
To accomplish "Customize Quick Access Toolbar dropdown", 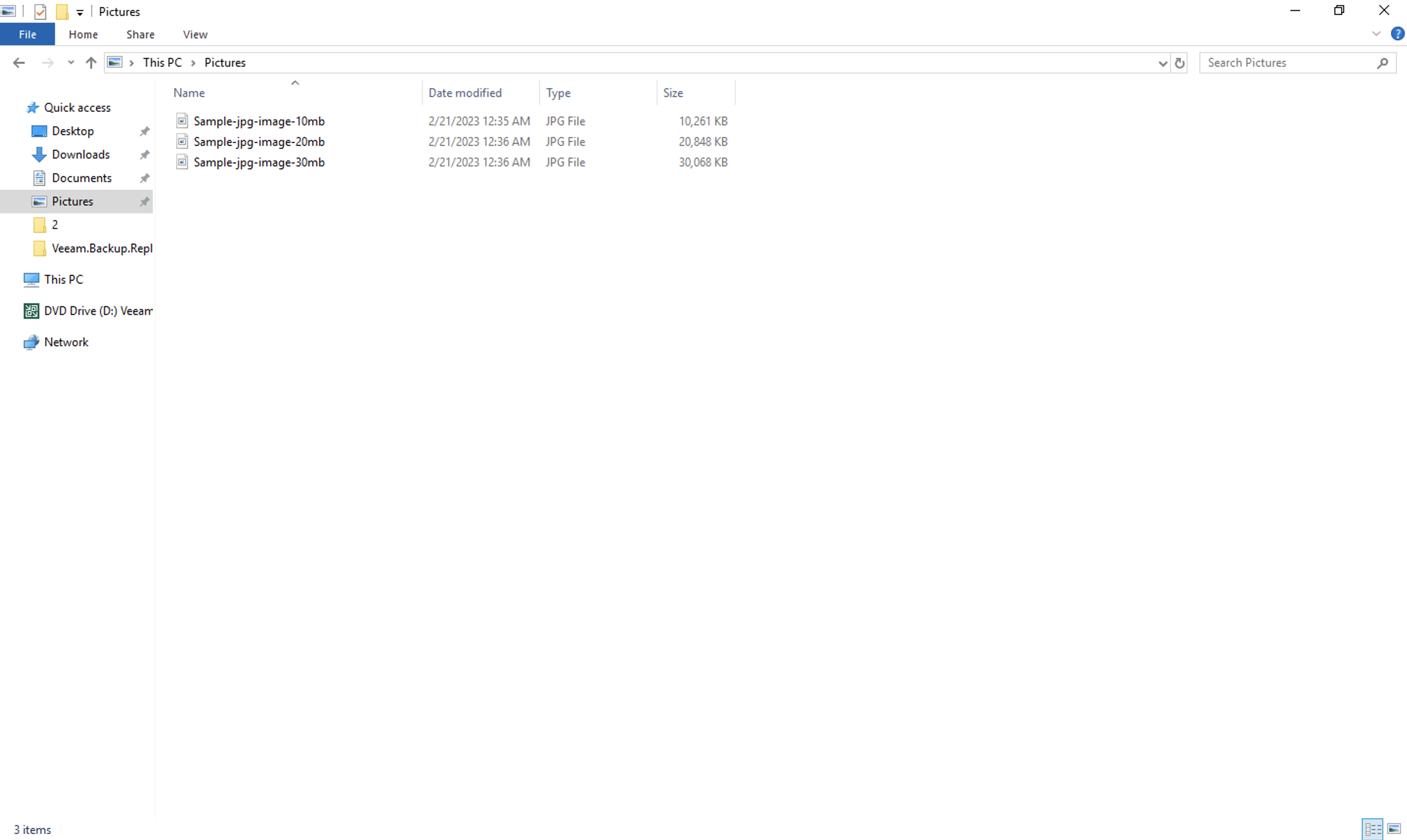I will coord(80,12).
